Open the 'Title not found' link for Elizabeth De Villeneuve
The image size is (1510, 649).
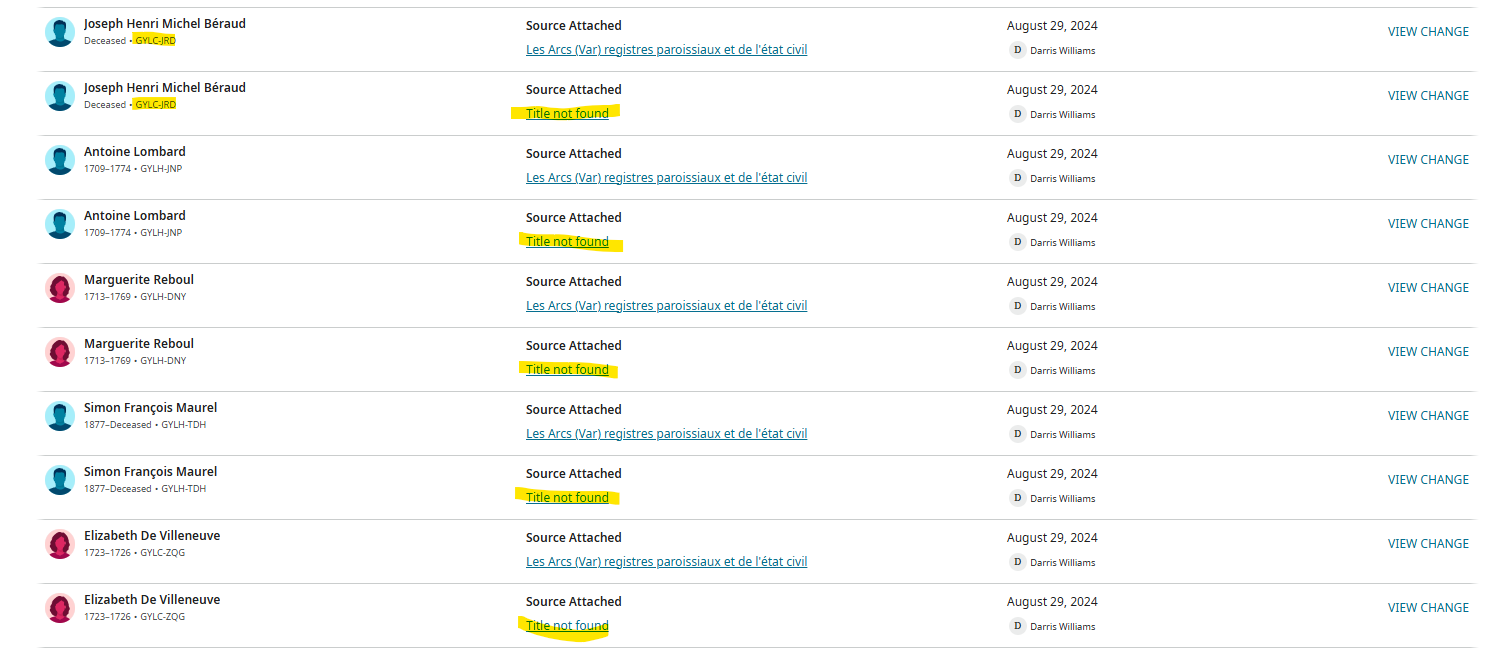point(567,626)
